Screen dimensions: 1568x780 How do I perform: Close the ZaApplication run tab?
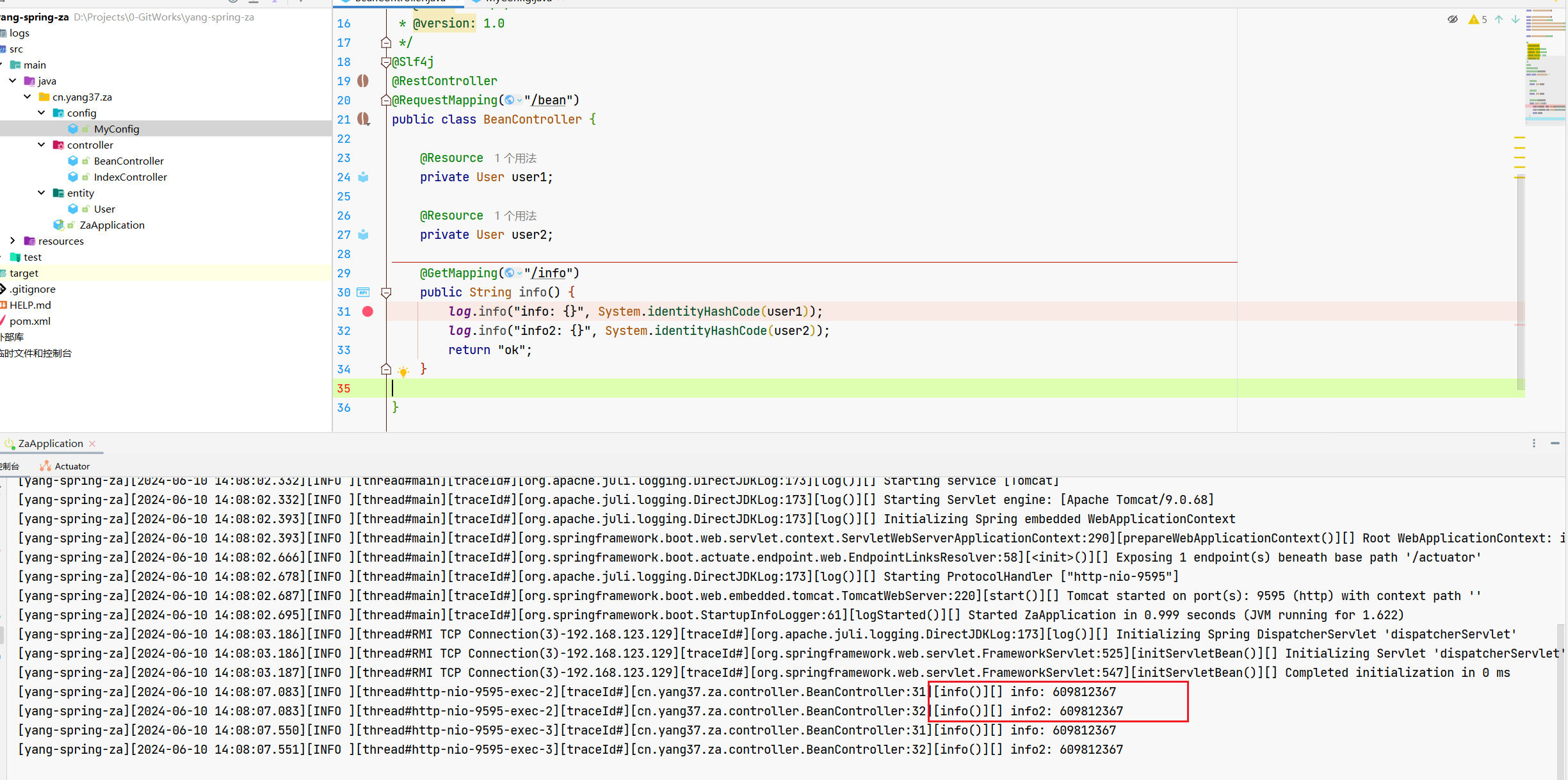93,443
